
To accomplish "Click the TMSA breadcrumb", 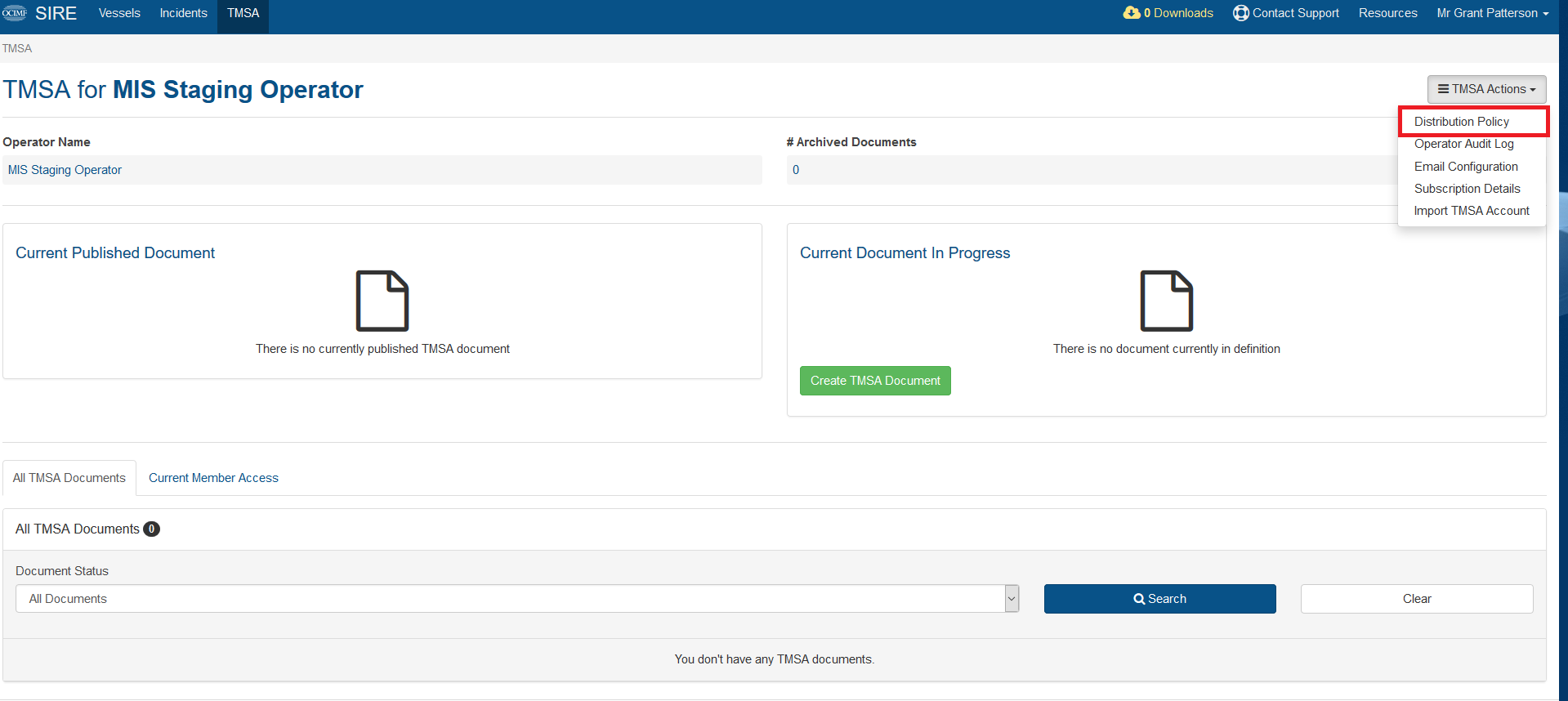I will [17, 48].
